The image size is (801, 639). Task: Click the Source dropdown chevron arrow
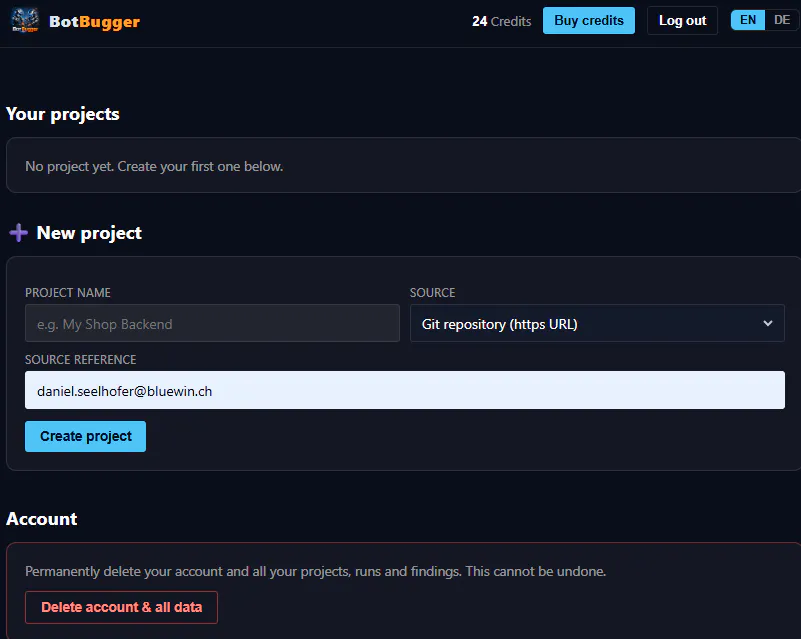pos(767,323)
